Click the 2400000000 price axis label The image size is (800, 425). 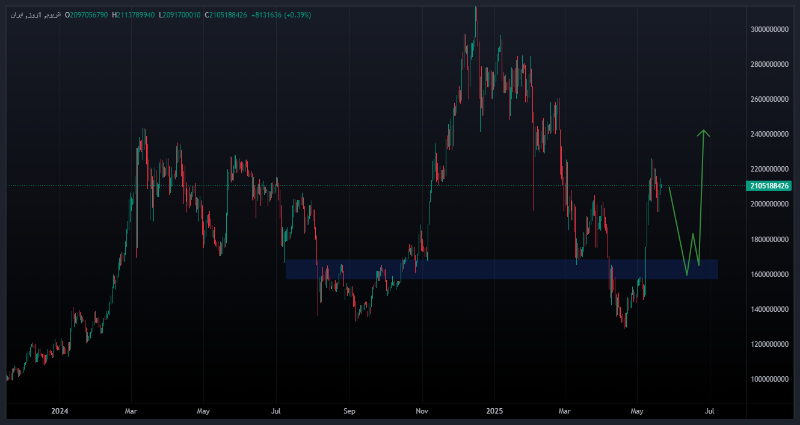click(x=770, y=134)
